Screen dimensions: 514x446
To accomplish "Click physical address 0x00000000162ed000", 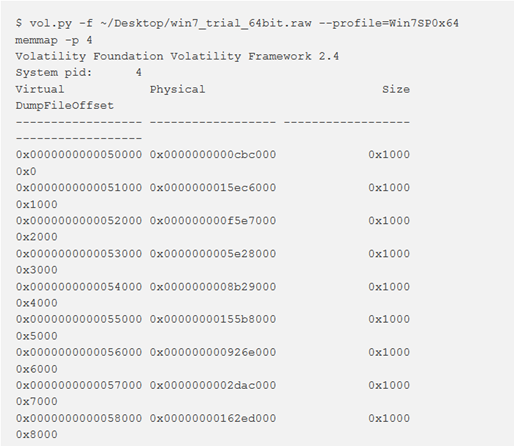I will click(213, 418).
